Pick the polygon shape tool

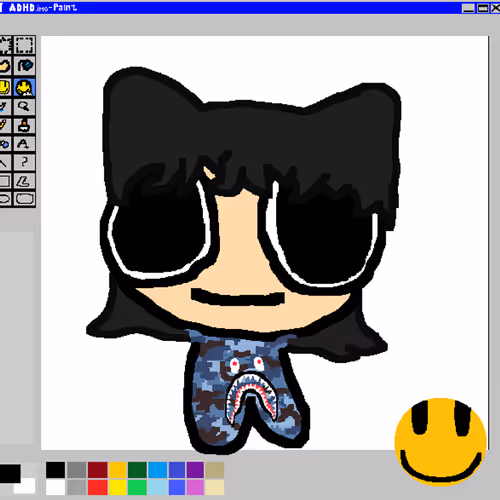[x=24, y=181]
